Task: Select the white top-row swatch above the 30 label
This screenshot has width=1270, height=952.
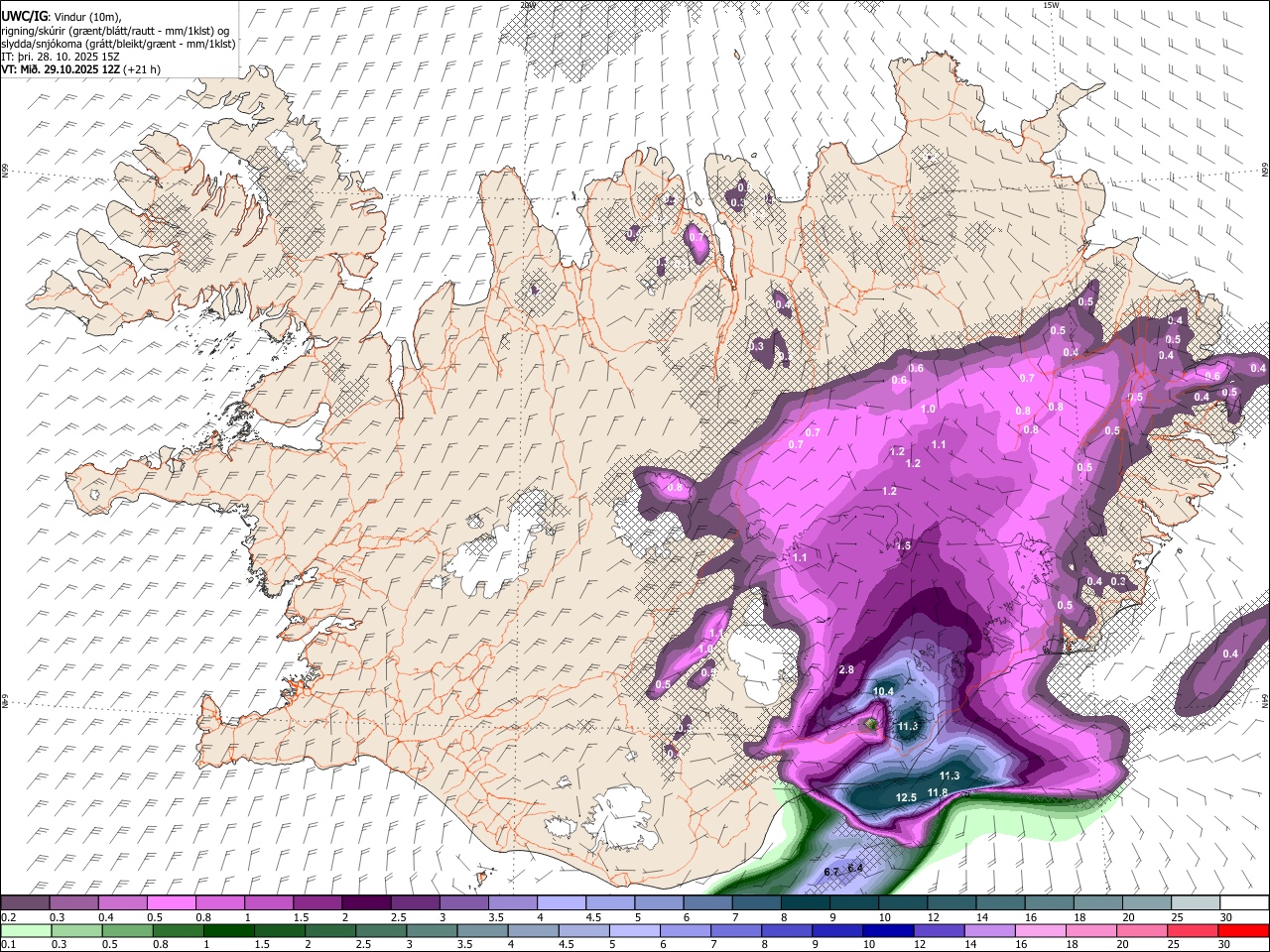Action: coord(1245,903)
